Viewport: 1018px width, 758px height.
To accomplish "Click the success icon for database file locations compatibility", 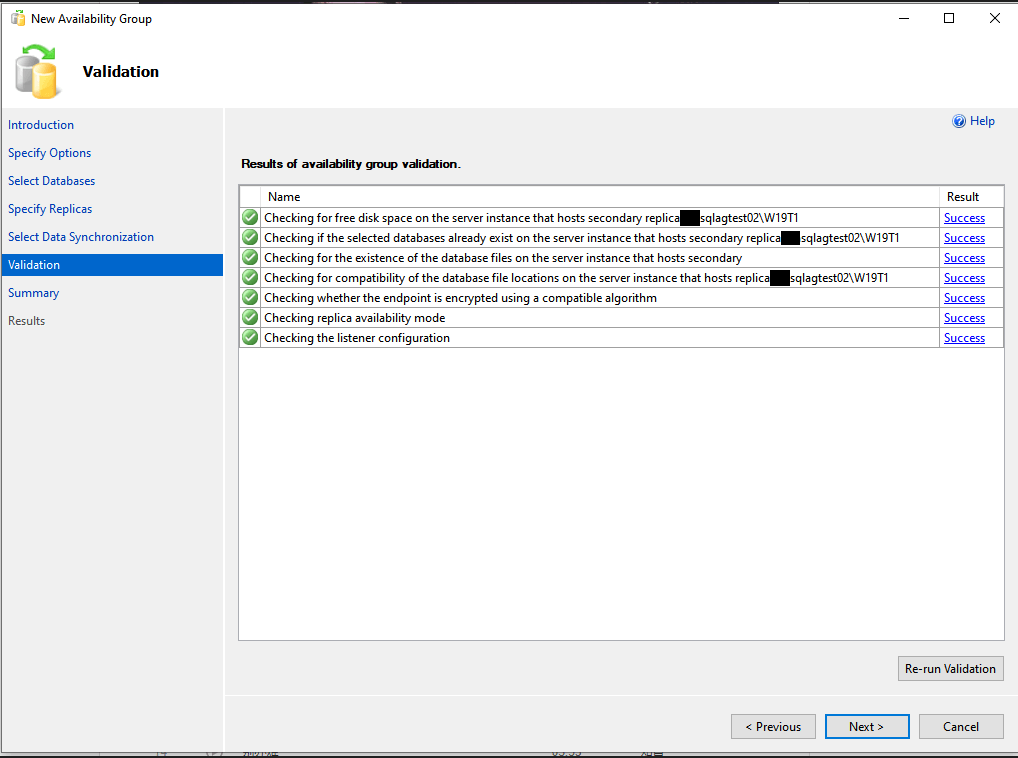I will tap(250, 278).
